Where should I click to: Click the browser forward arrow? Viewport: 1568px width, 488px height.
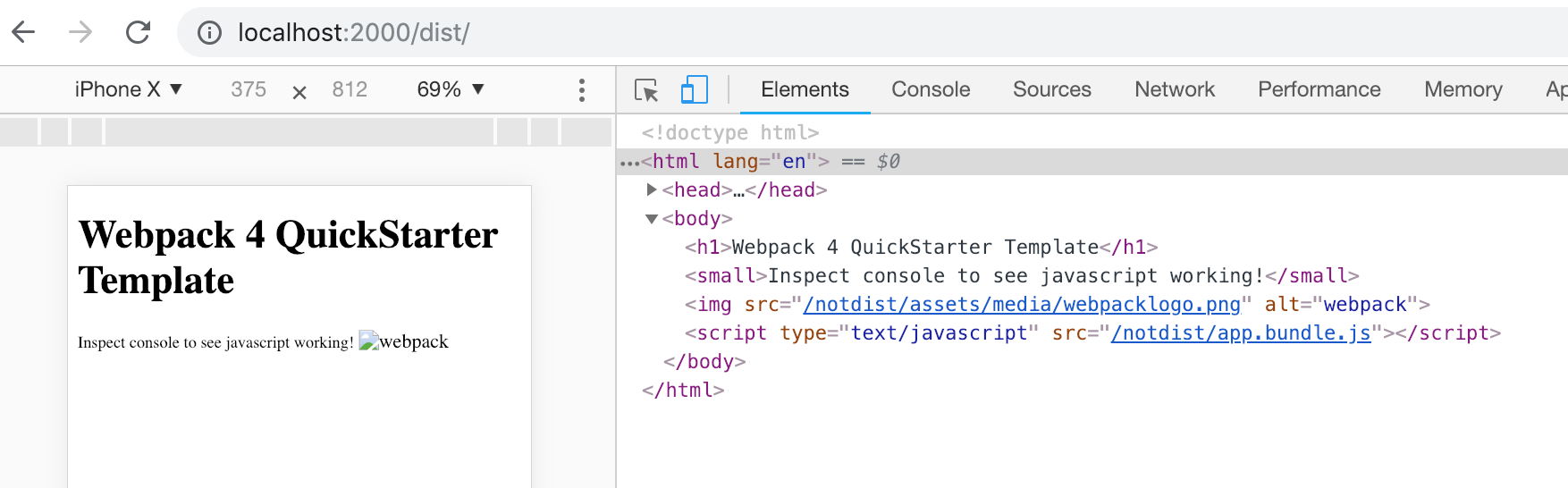click(x=80, y=33)
